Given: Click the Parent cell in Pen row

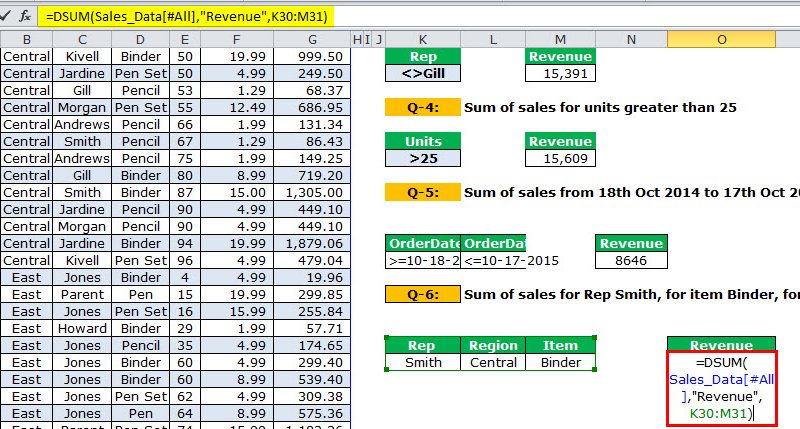Looking at the screenshot, I should tap(82, 294).
